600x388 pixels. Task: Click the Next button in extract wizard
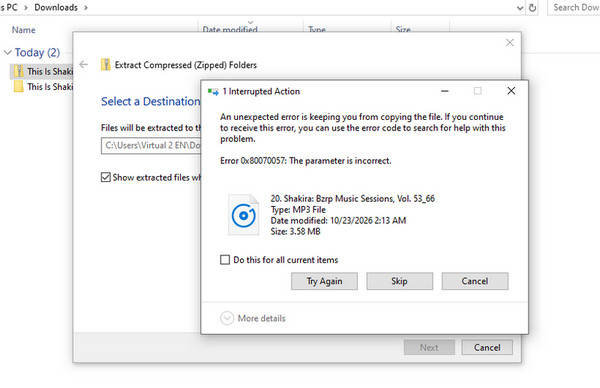point(429,347)
